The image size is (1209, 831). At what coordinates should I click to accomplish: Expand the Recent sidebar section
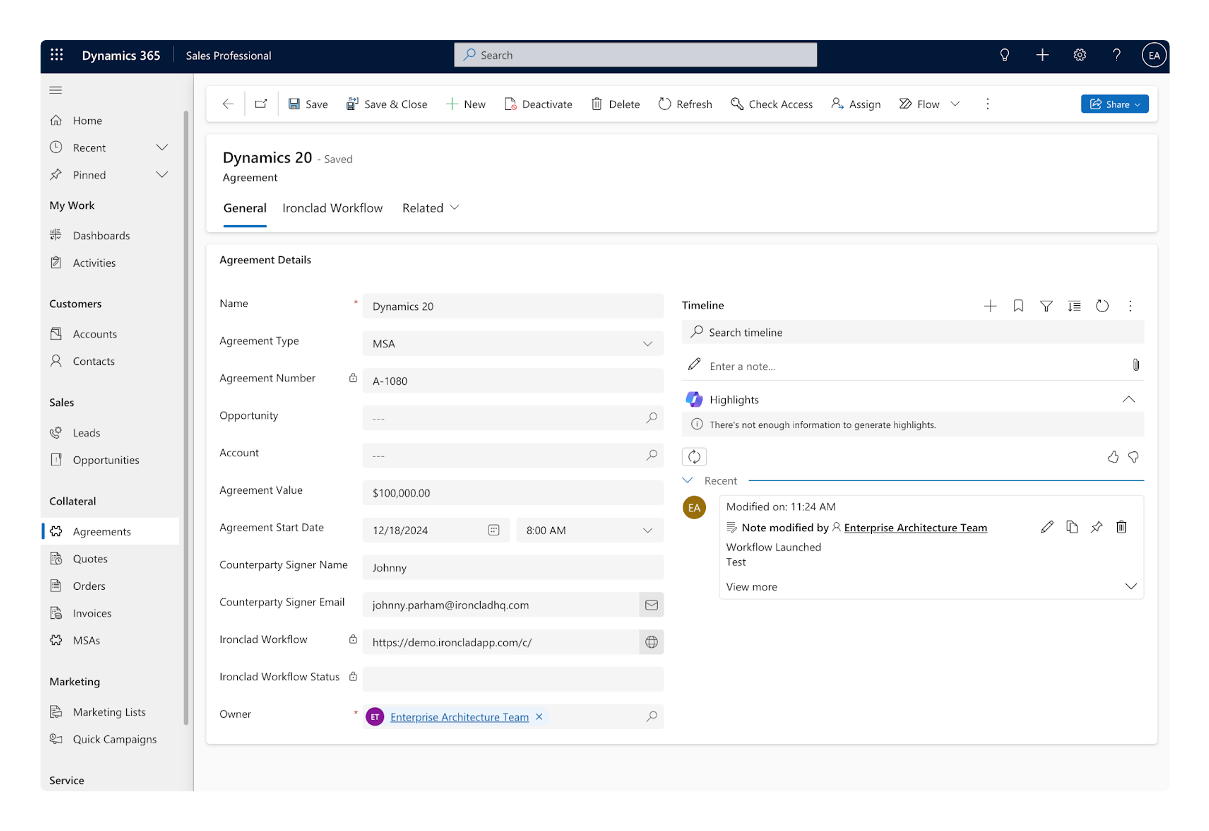point(162,148)
